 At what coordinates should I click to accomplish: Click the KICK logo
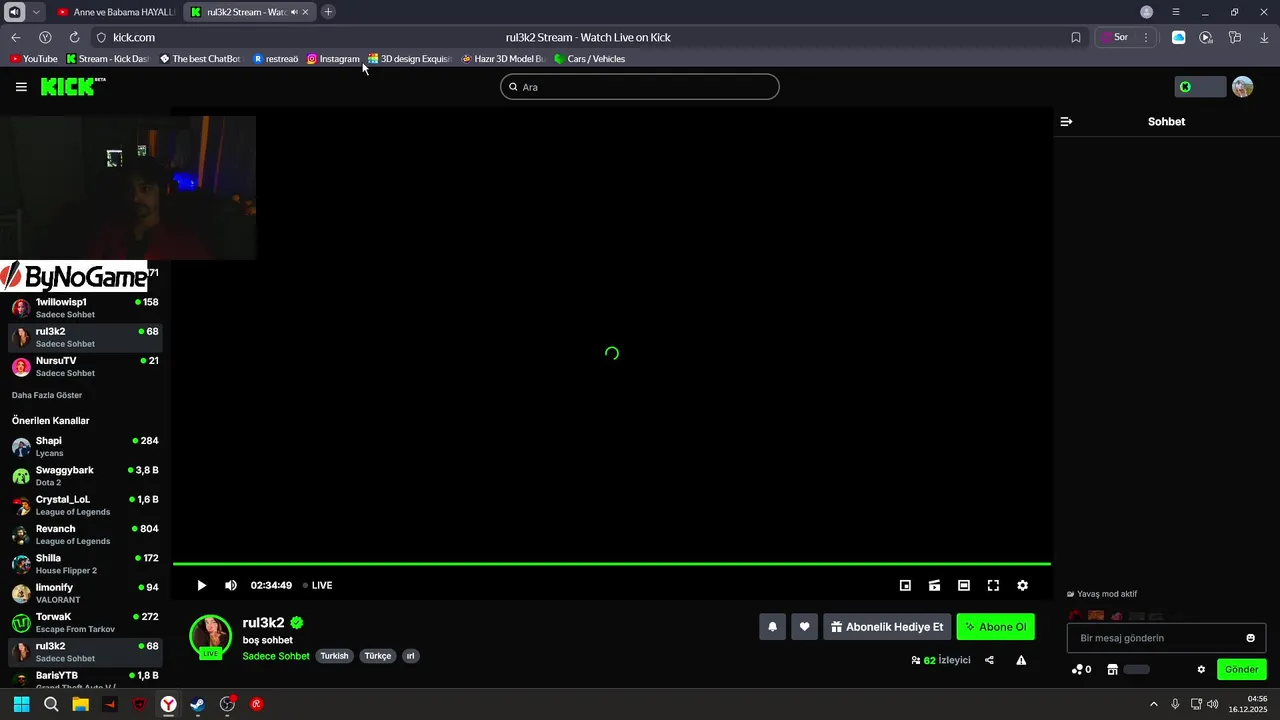click(x=72, y=87)
